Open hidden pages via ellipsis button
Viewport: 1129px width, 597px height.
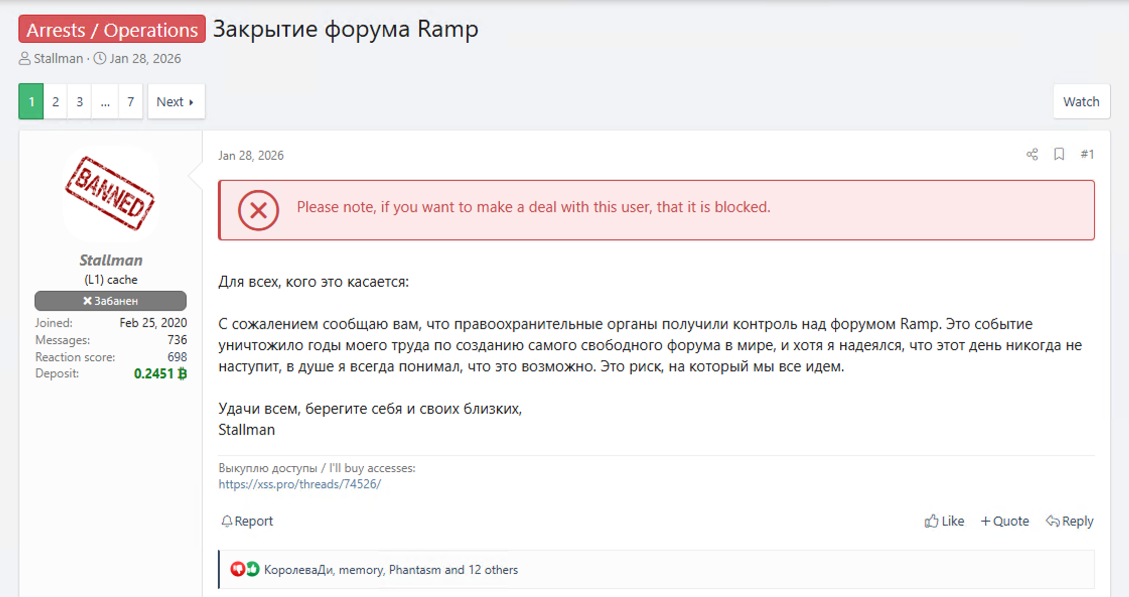coord(105,101)
